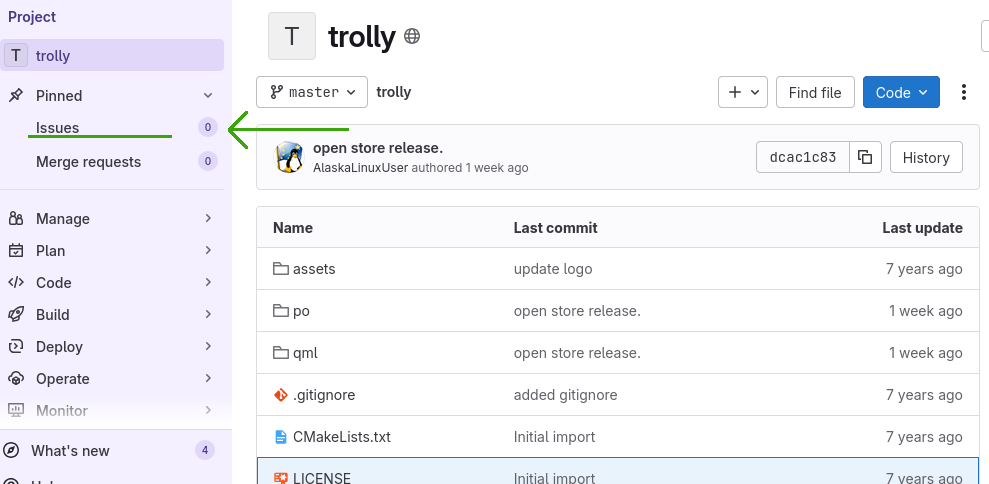Viewport: 989px width, 484px height.
Task: Open Merge requests in the sidebar
Action: tap(89, 162)
